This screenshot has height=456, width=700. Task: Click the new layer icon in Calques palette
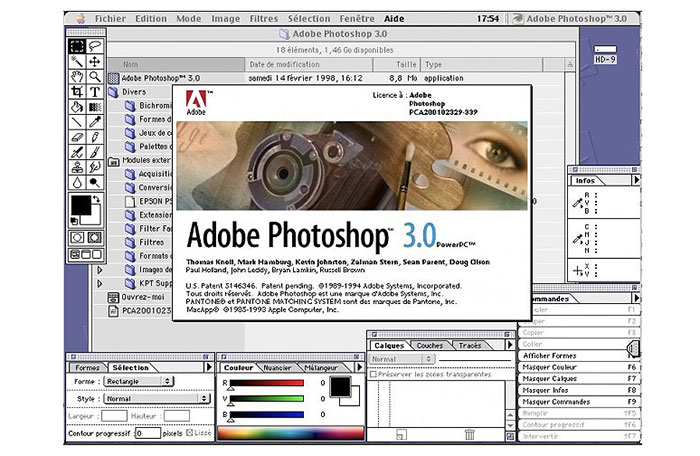pyautogui.click(x=401, y=434)
